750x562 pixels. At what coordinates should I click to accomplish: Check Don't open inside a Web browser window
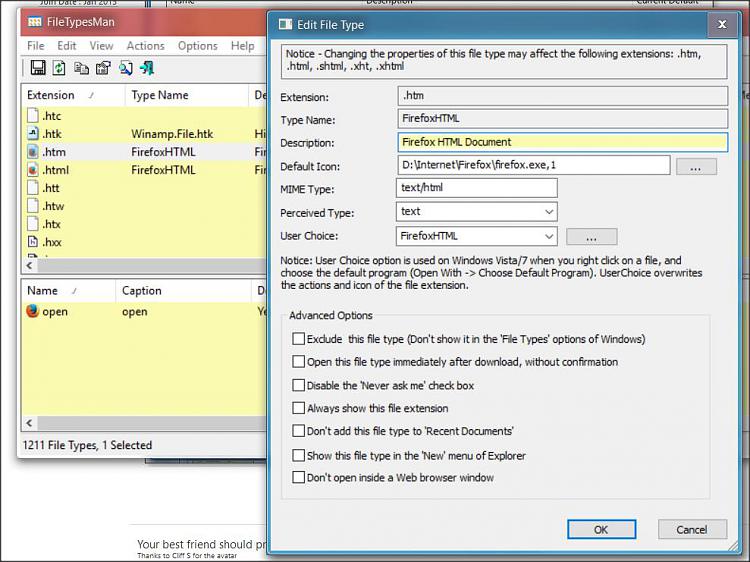coord(298,477)
